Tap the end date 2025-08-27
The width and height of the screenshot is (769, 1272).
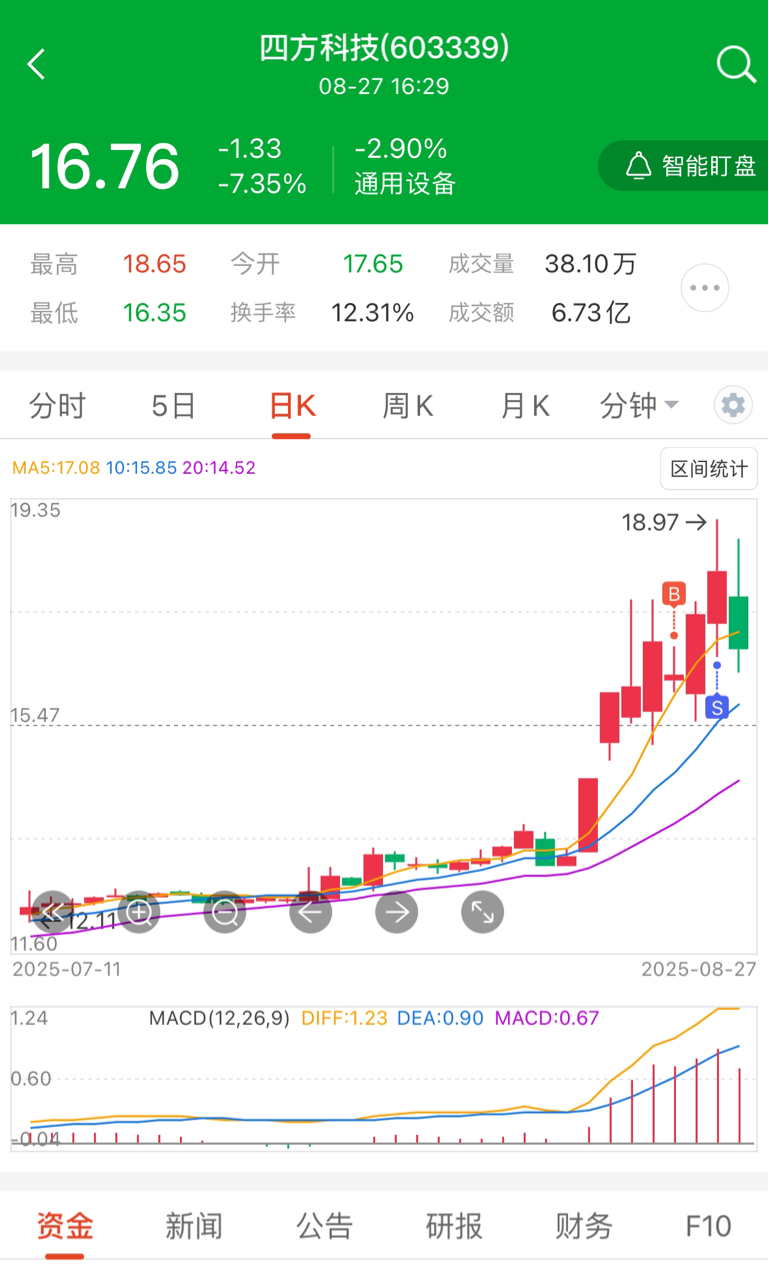click(699, 970)
